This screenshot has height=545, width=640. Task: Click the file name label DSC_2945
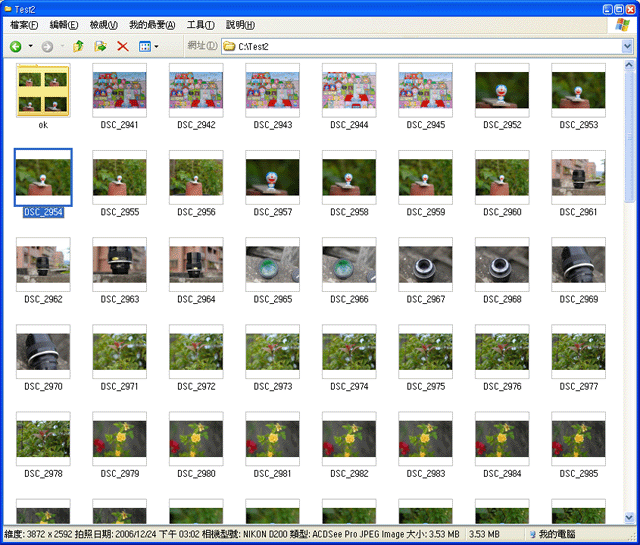(426, 125)
